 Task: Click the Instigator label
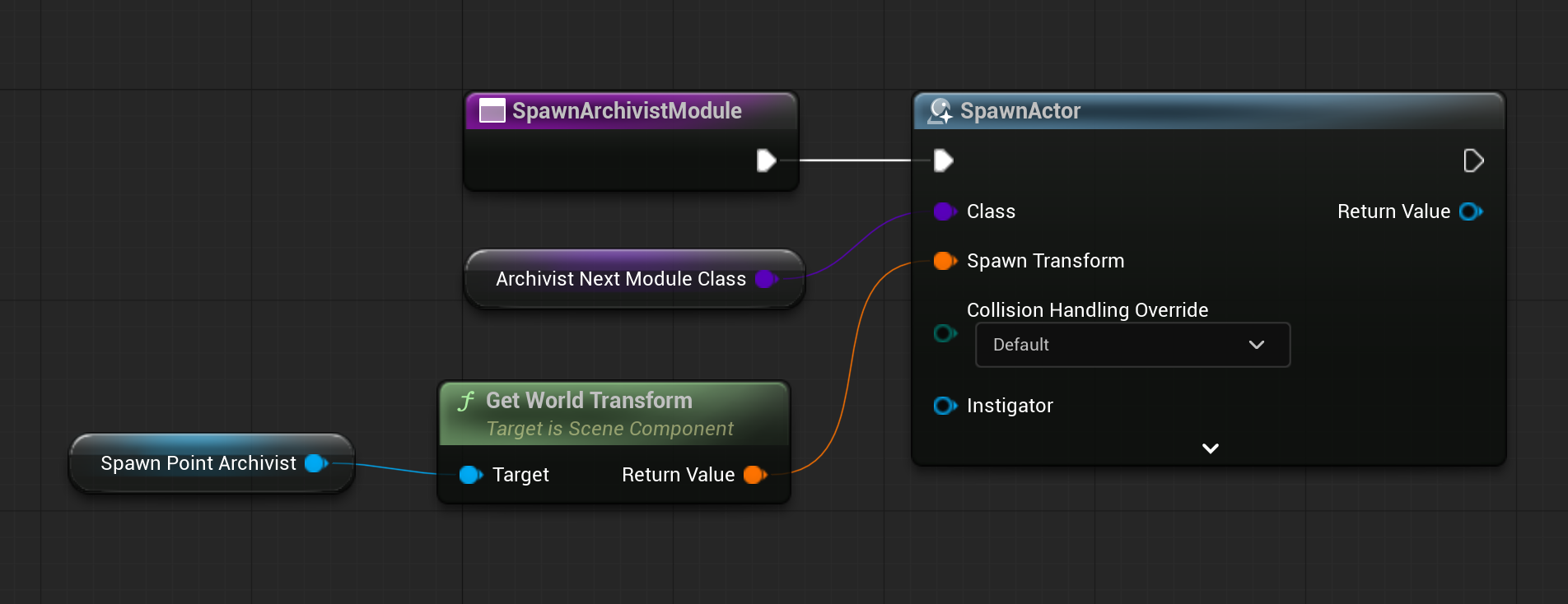1010,406
